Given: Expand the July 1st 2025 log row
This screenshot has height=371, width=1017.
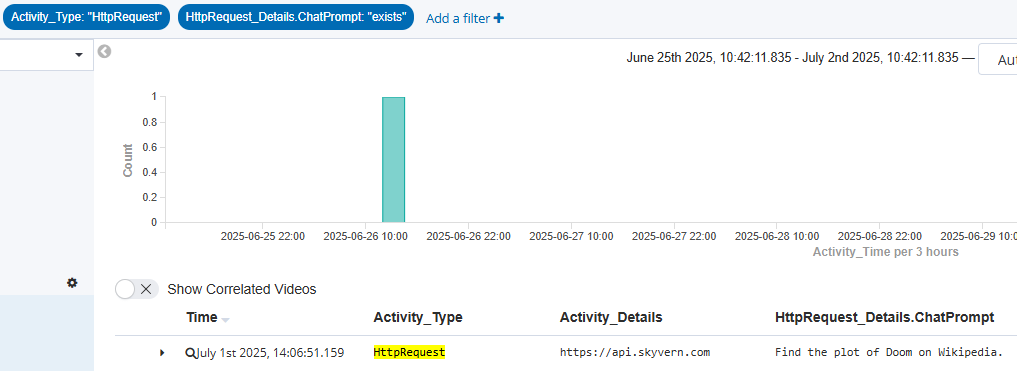Looking at the screenshot, I should point(162,353).
